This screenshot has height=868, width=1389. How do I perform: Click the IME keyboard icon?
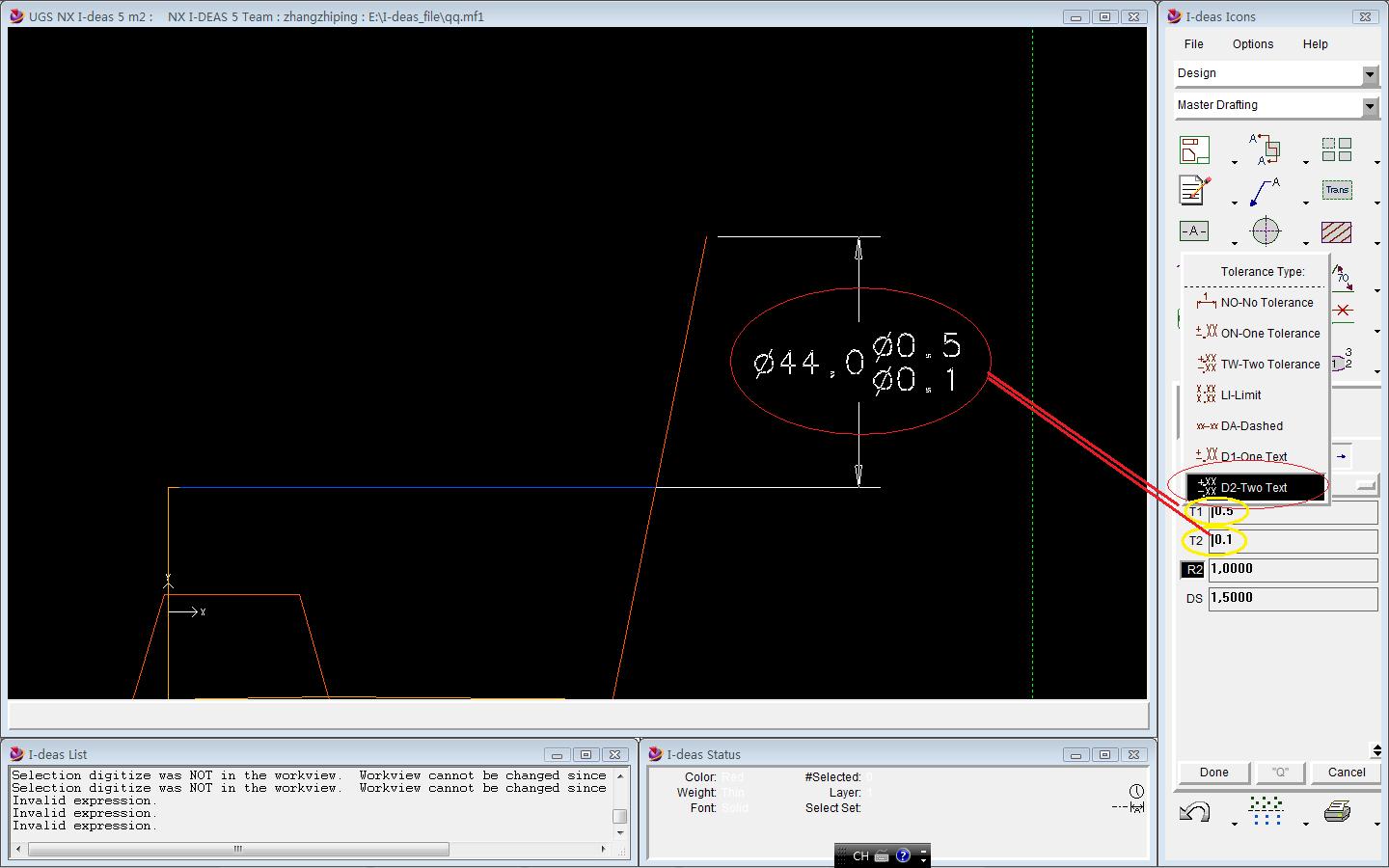[x=882, y=855]
